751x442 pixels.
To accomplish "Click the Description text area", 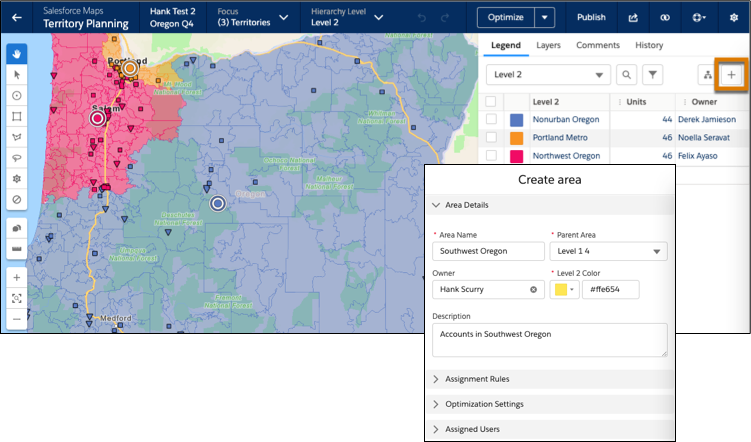I will point(550,340).
